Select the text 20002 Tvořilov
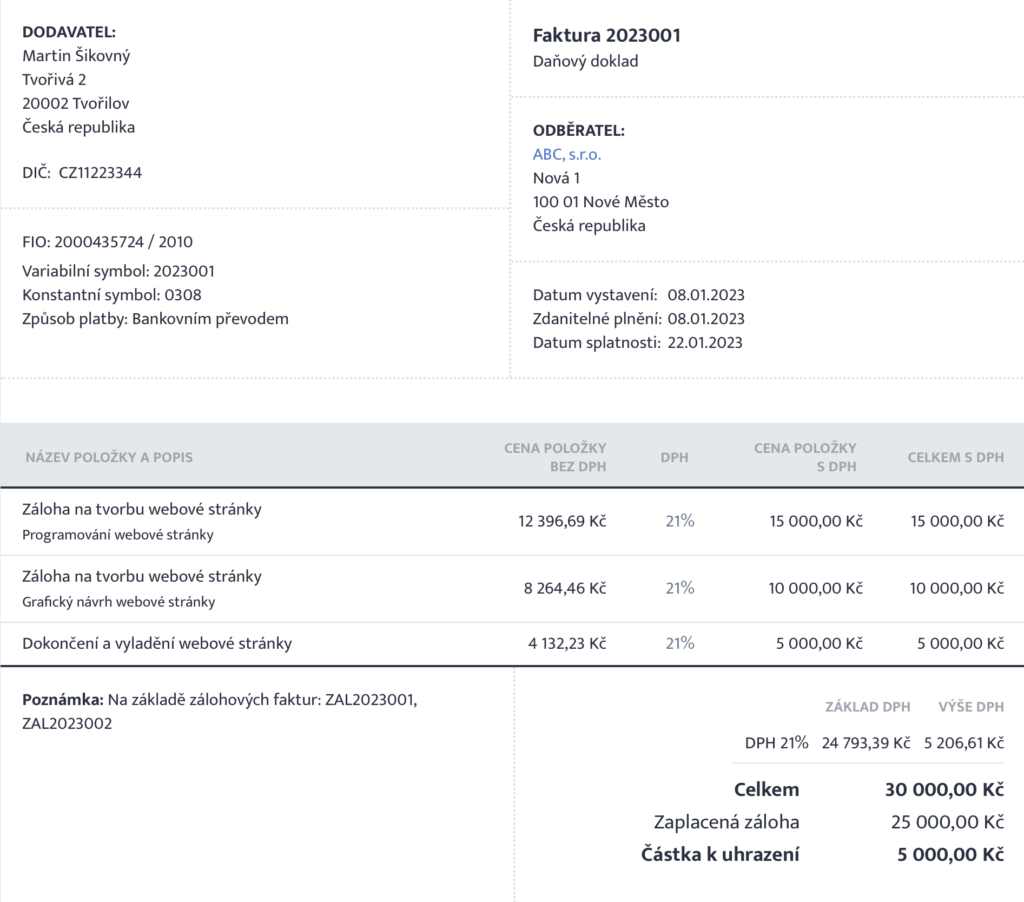1024x902 pixels. [76, 103]
